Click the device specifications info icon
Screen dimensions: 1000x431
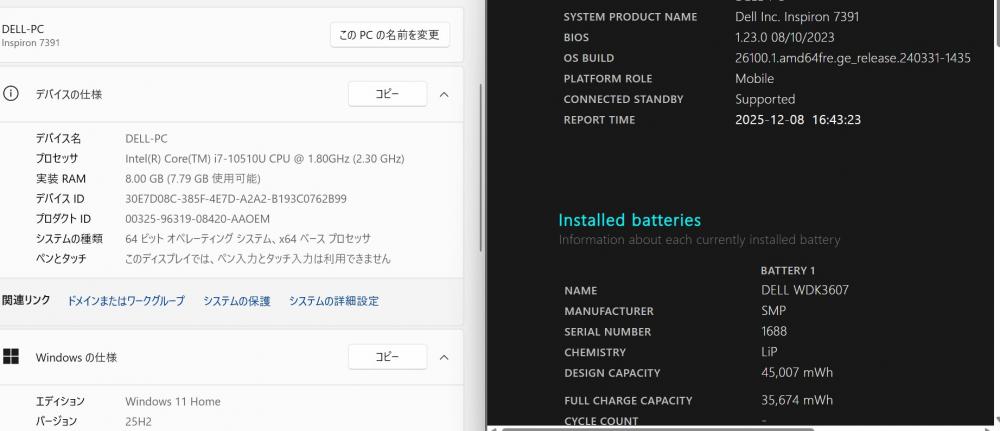point(10,94)
